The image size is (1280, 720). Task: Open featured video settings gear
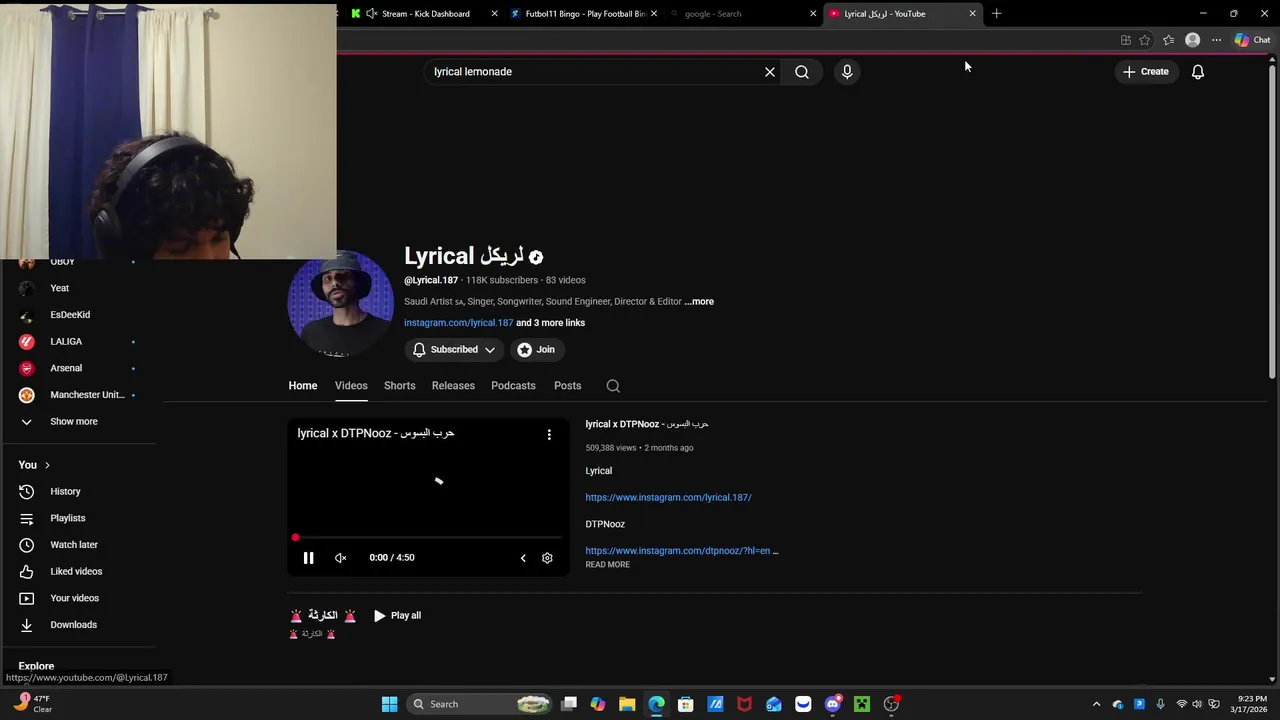pyautogui.click(x=547, y=558)
